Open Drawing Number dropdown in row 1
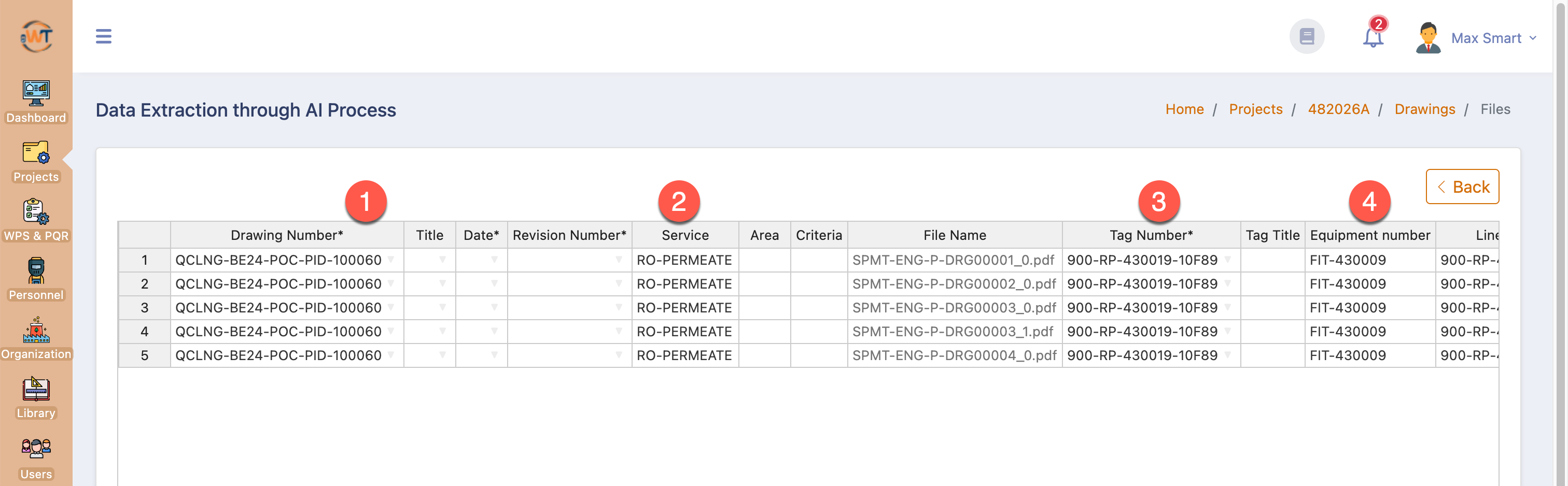 point(391,259)
